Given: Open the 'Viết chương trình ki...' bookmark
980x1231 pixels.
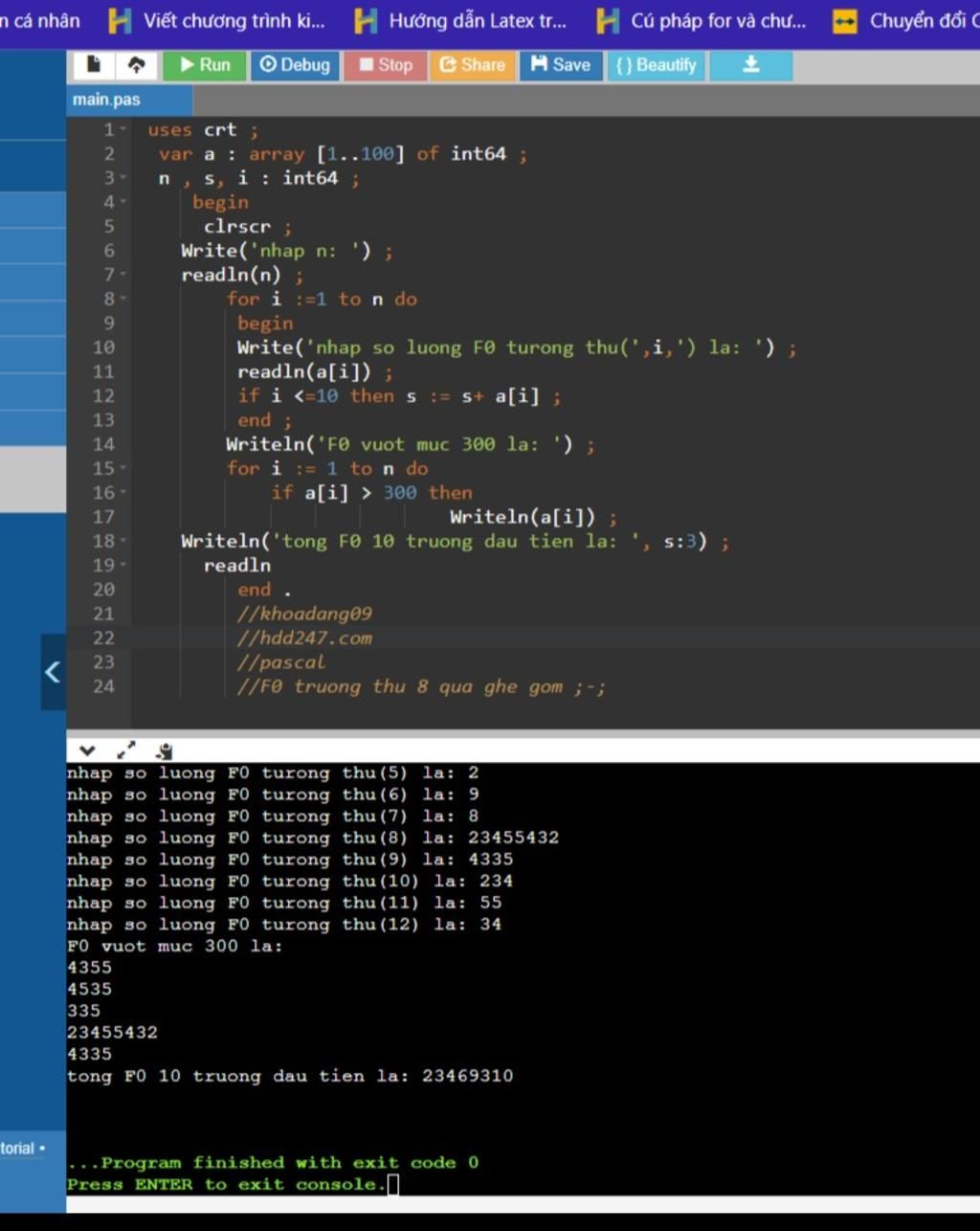Looking at the screenshot, I should pyautogui.click(x=216, y=20).
